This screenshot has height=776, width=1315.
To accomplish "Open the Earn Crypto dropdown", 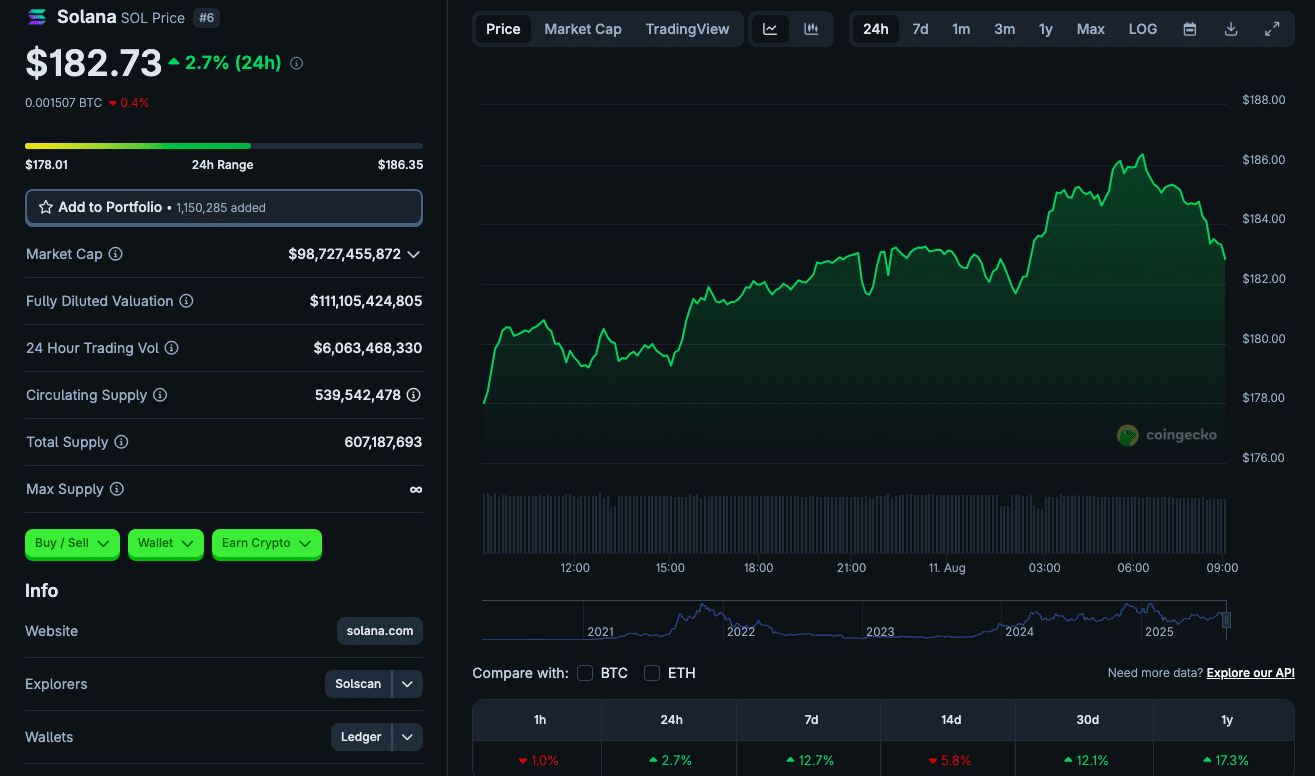I will (x=267, y=543).
